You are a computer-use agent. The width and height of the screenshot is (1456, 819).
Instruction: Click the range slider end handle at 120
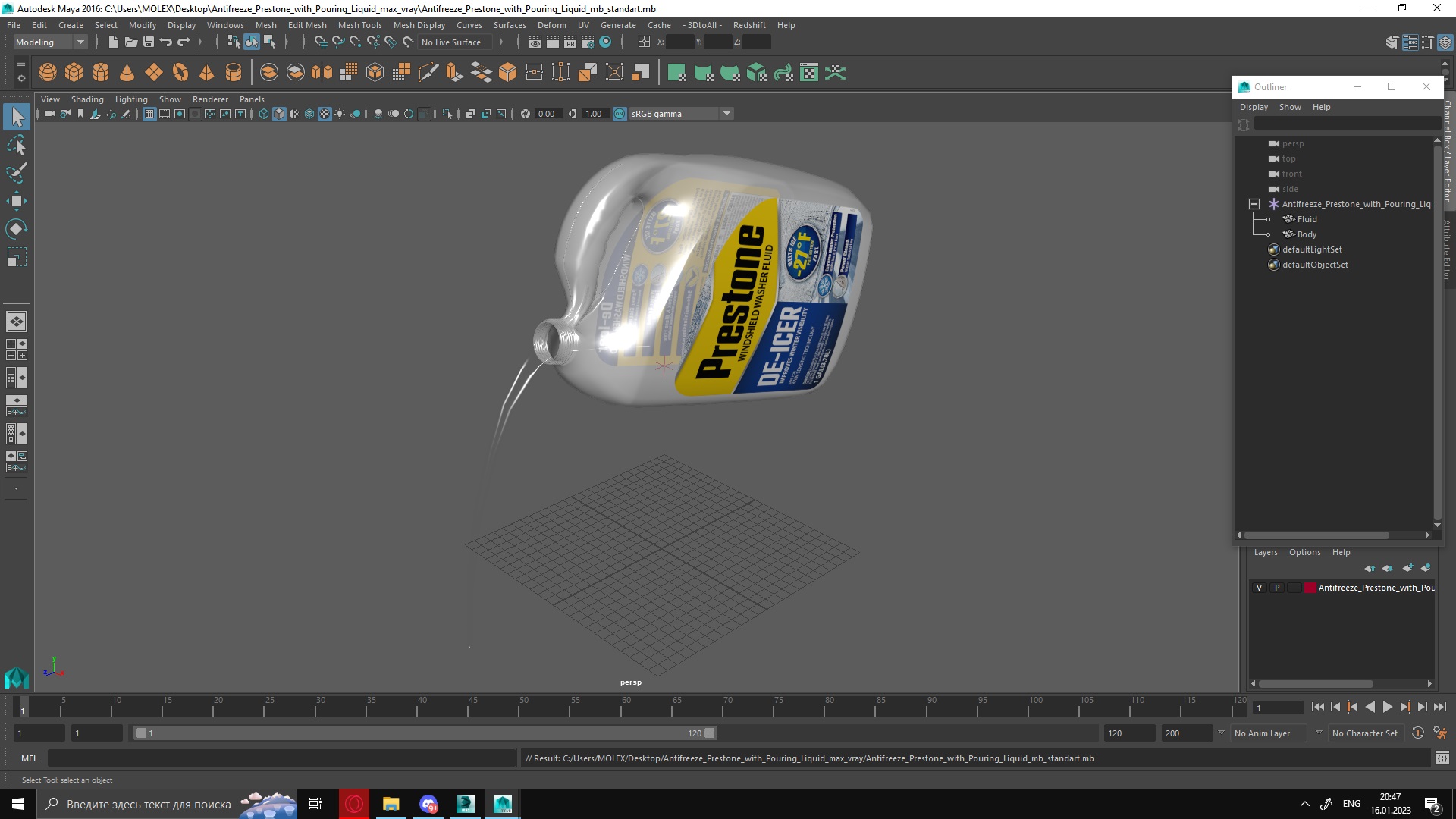[x=709, y=733]
